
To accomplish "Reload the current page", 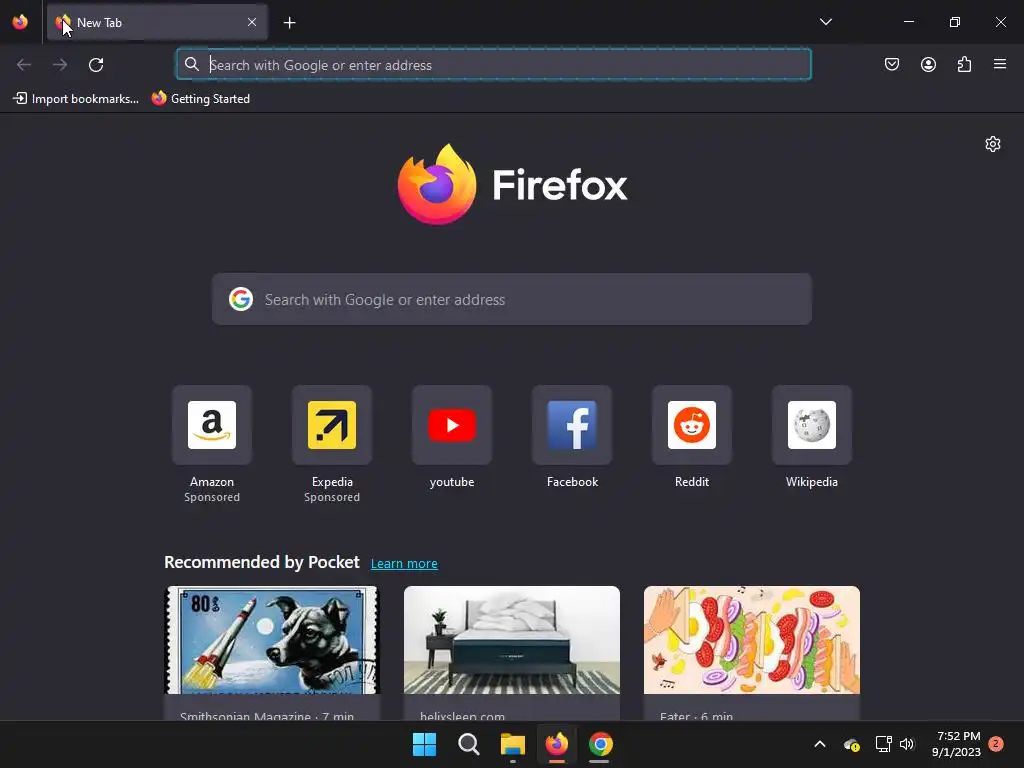I will tap(96, 65).
